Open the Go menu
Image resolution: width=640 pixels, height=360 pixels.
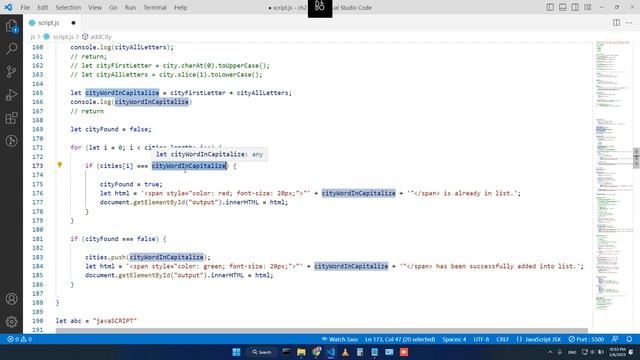113,7
